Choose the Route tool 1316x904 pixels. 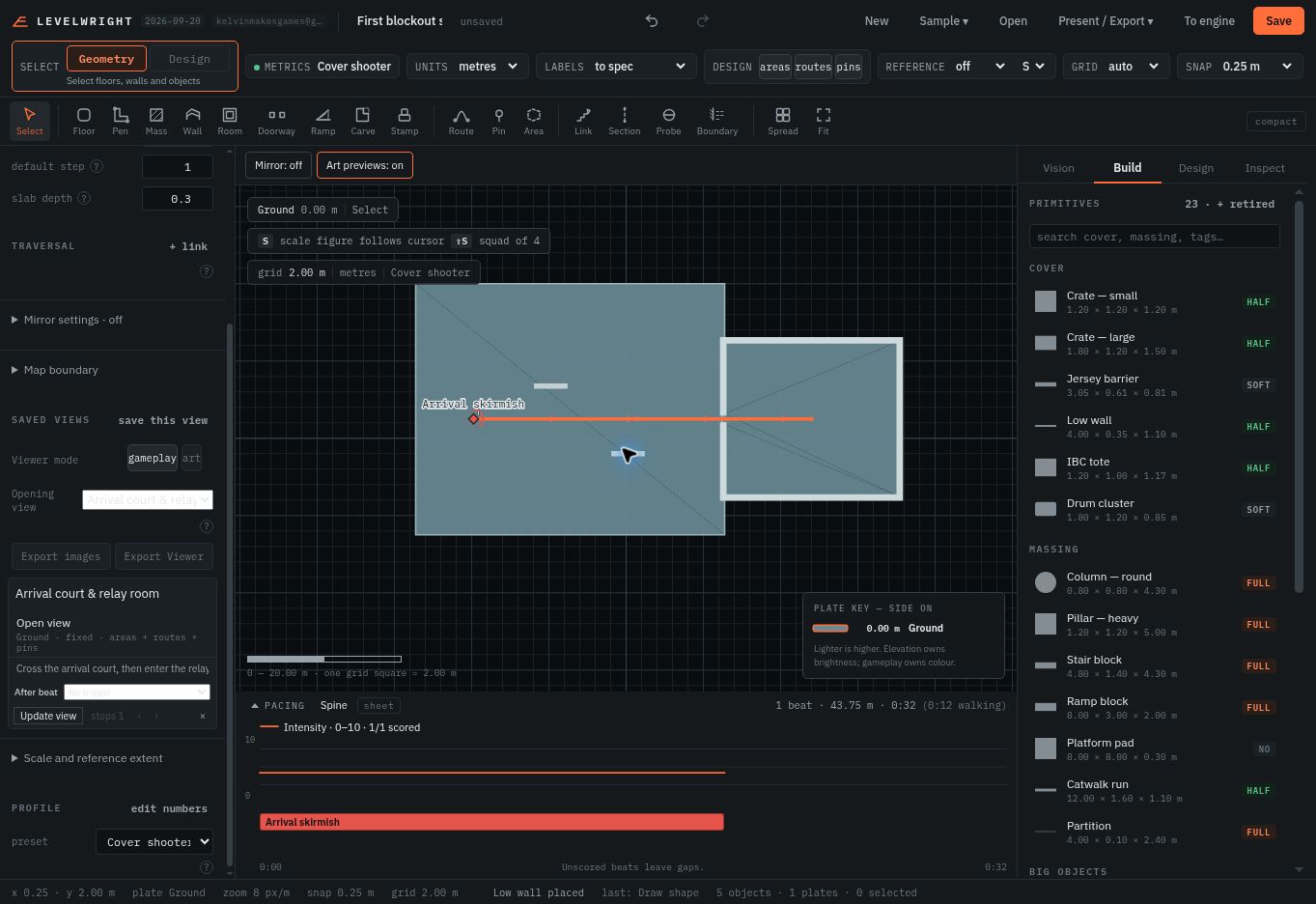(x=462, y=121)
